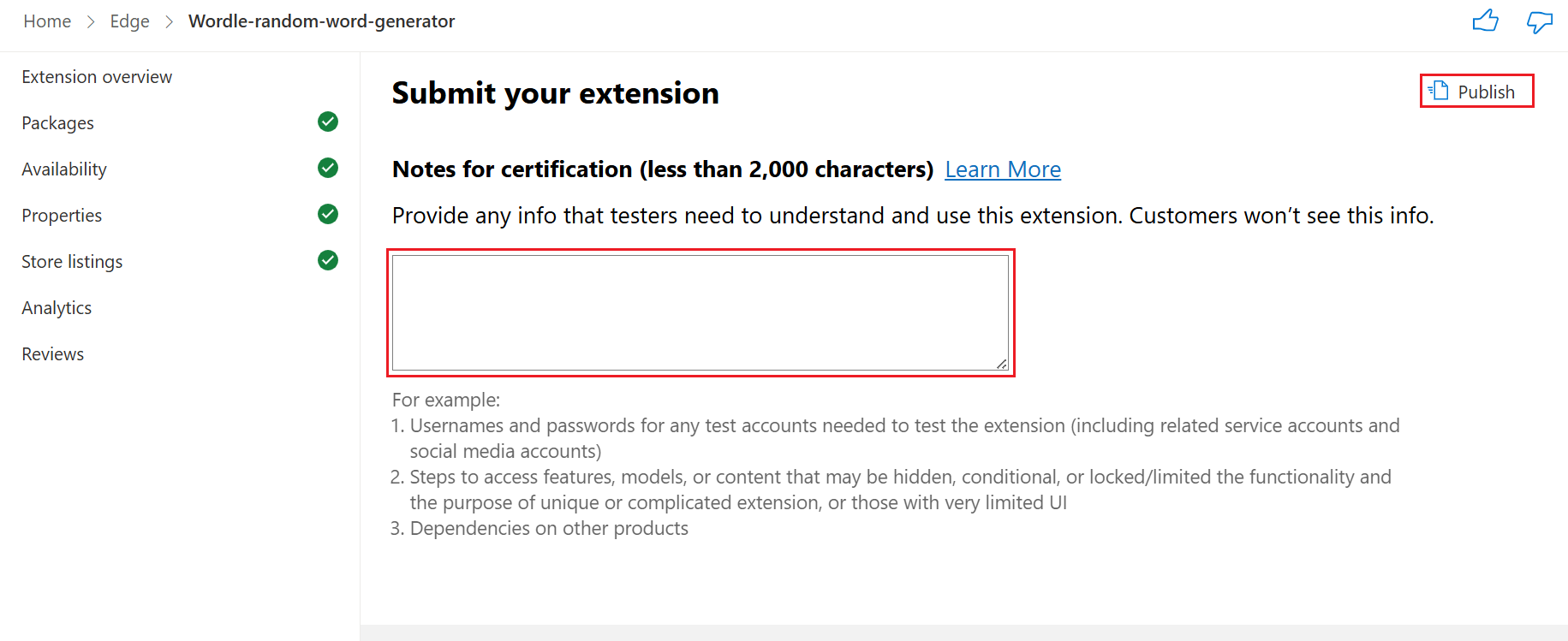Viewport: 1568px width, 641px height.
Task: Click the breadcrumb chevron after Home
Action: click(89, 21)
